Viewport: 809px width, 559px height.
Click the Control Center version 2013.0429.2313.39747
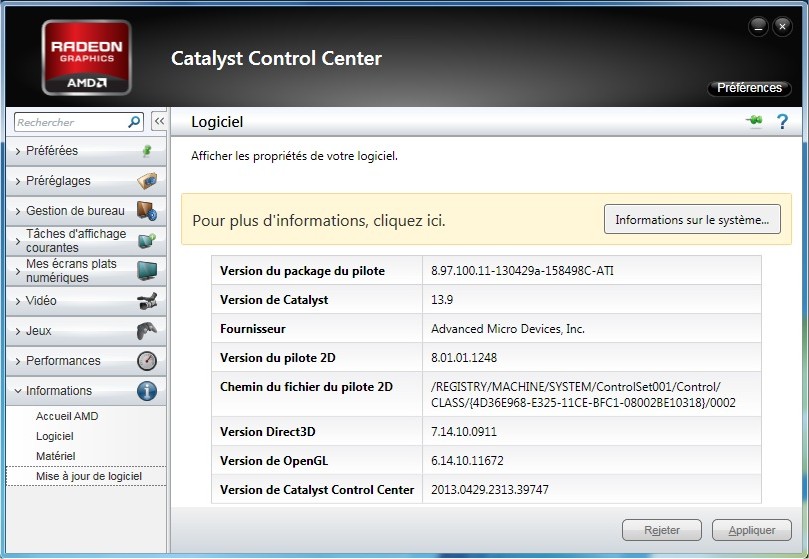[x=490, y=489]
